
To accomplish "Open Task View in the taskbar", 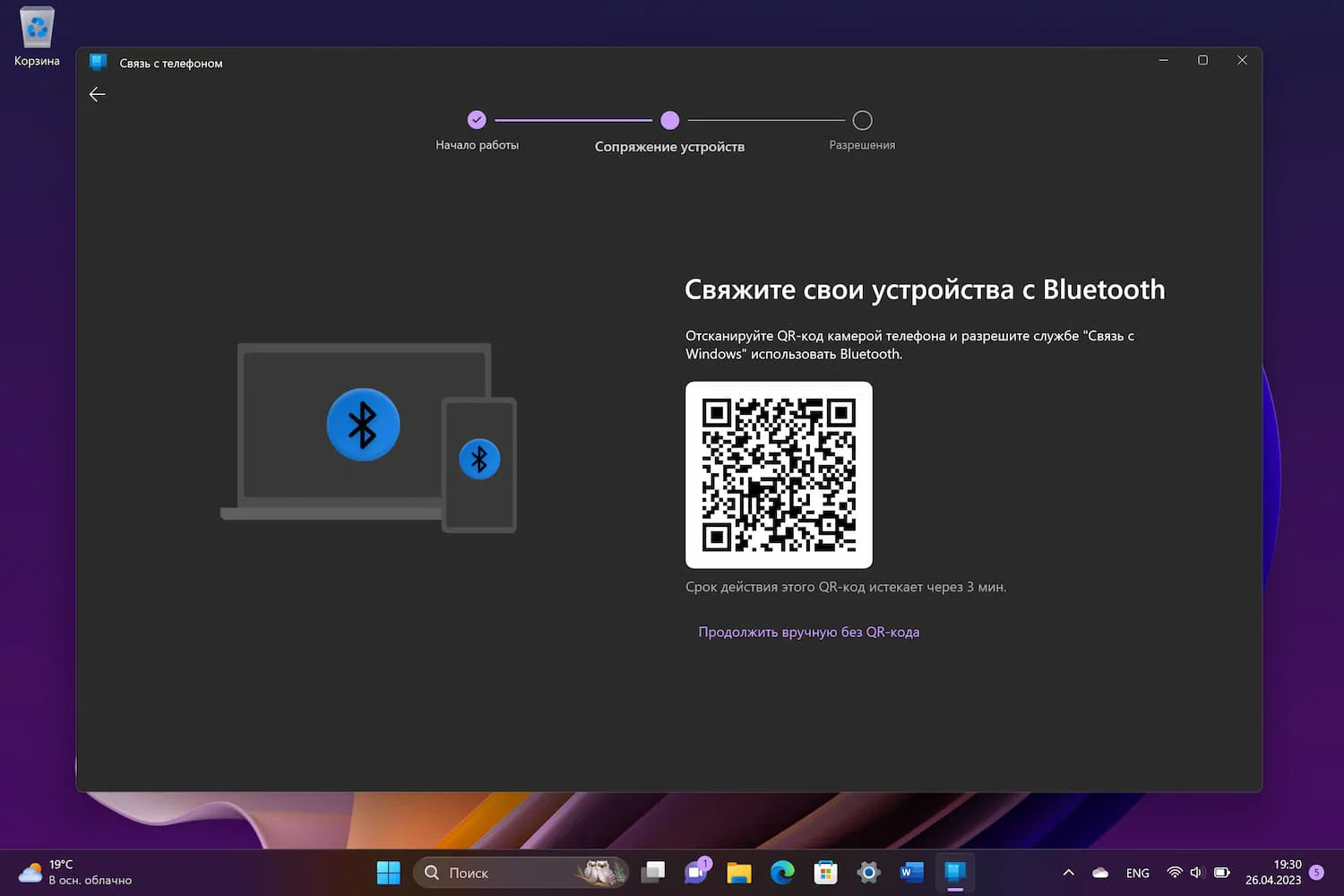I will [654, 872].
